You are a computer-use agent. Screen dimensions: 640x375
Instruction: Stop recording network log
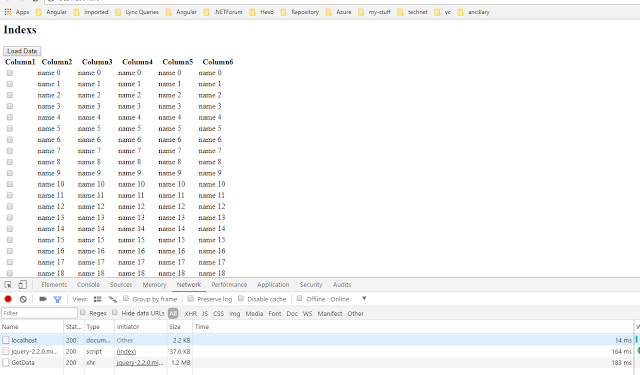pyautogui.click(x=8, y=299)
